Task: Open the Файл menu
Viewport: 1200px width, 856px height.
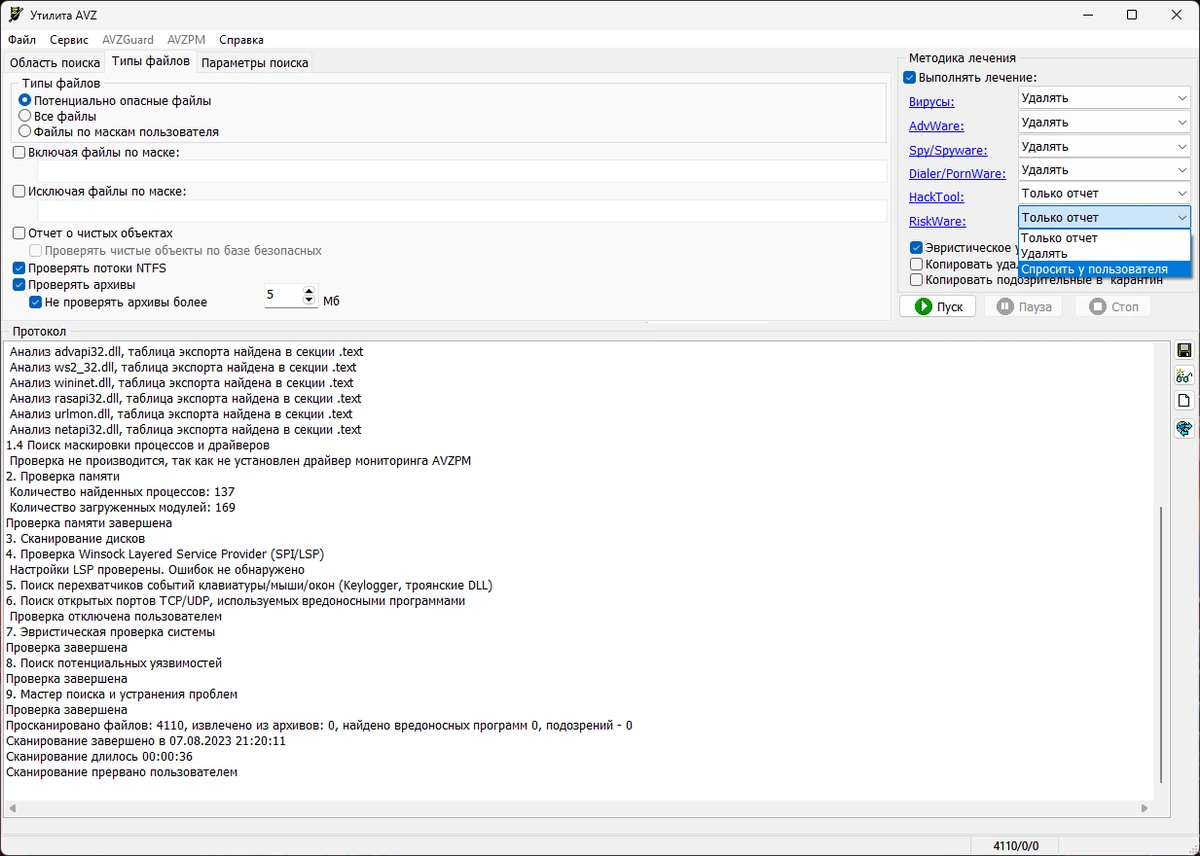Action: (x=22, y=40)
